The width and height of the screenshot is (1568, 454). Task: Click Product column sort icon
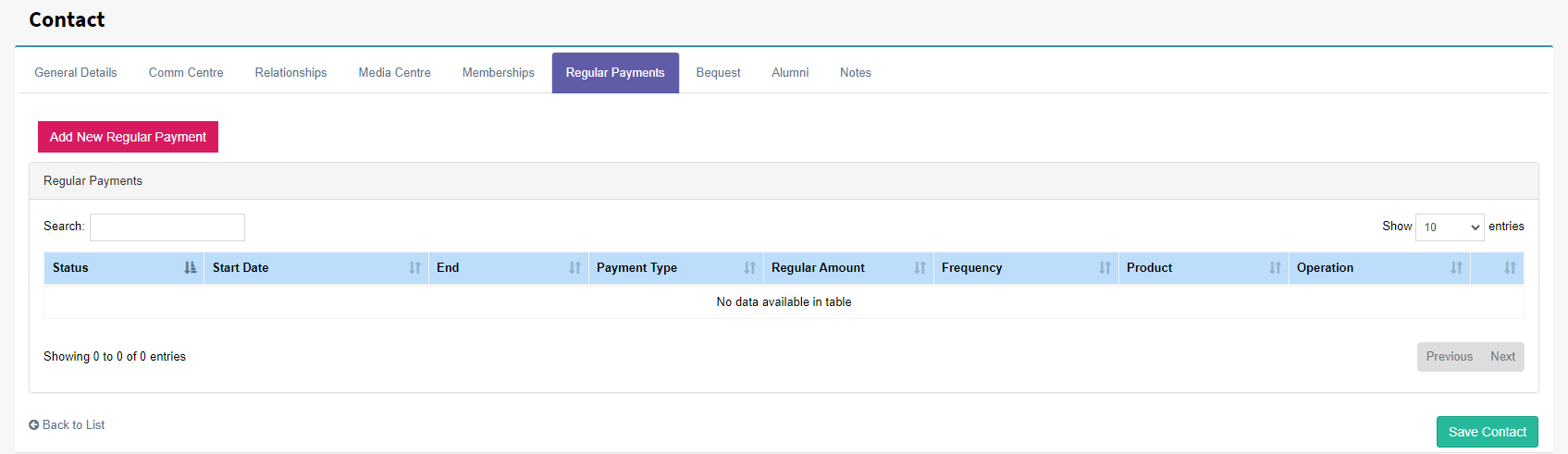(1276, 268)
